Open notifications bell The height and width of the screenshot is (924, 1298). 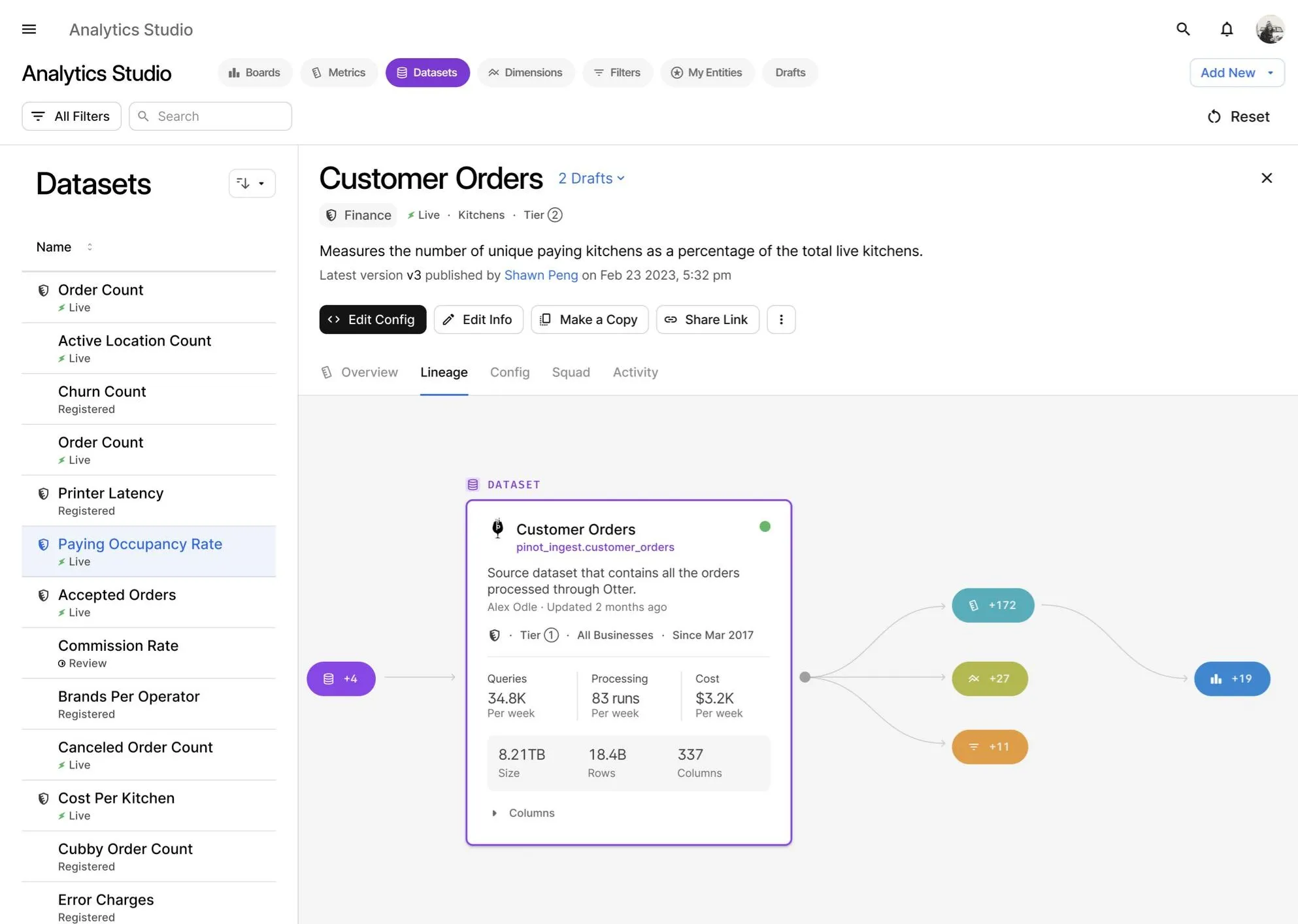click(1227, 29)
